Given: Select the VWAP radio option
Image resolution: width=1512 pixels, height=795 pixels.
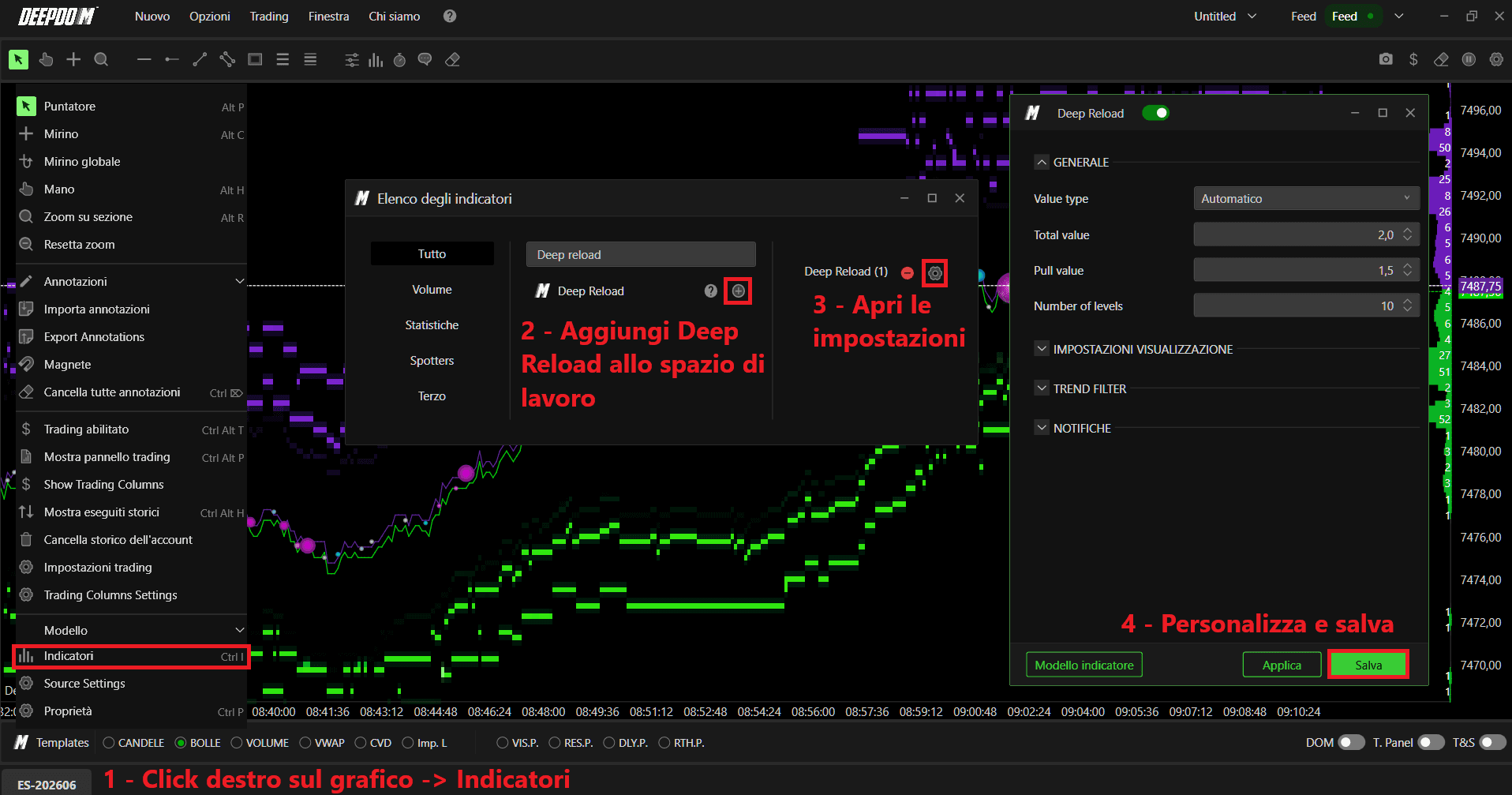Looking at the screenshot, I should [x=305, y=743].
